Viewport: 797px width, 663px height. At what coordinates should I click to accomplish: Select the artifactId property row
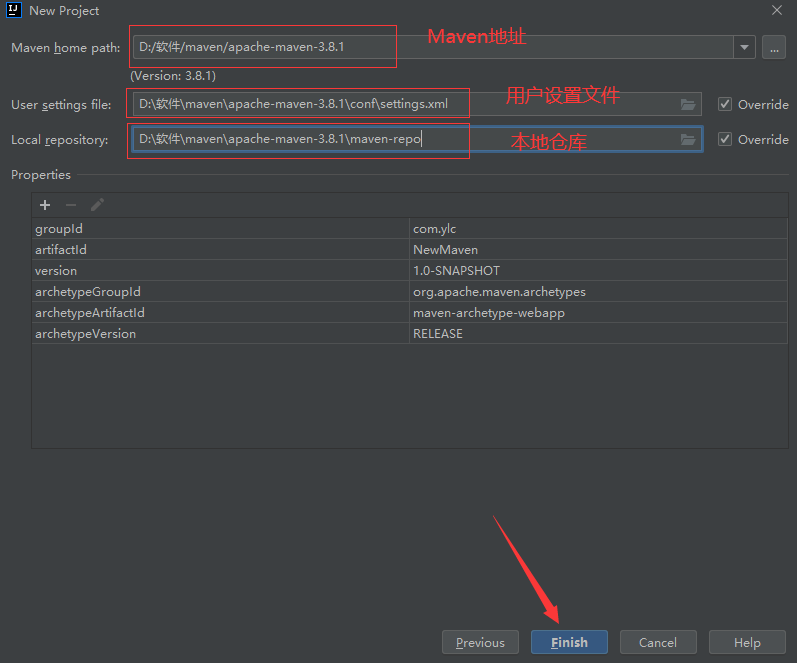click(220, 250)
